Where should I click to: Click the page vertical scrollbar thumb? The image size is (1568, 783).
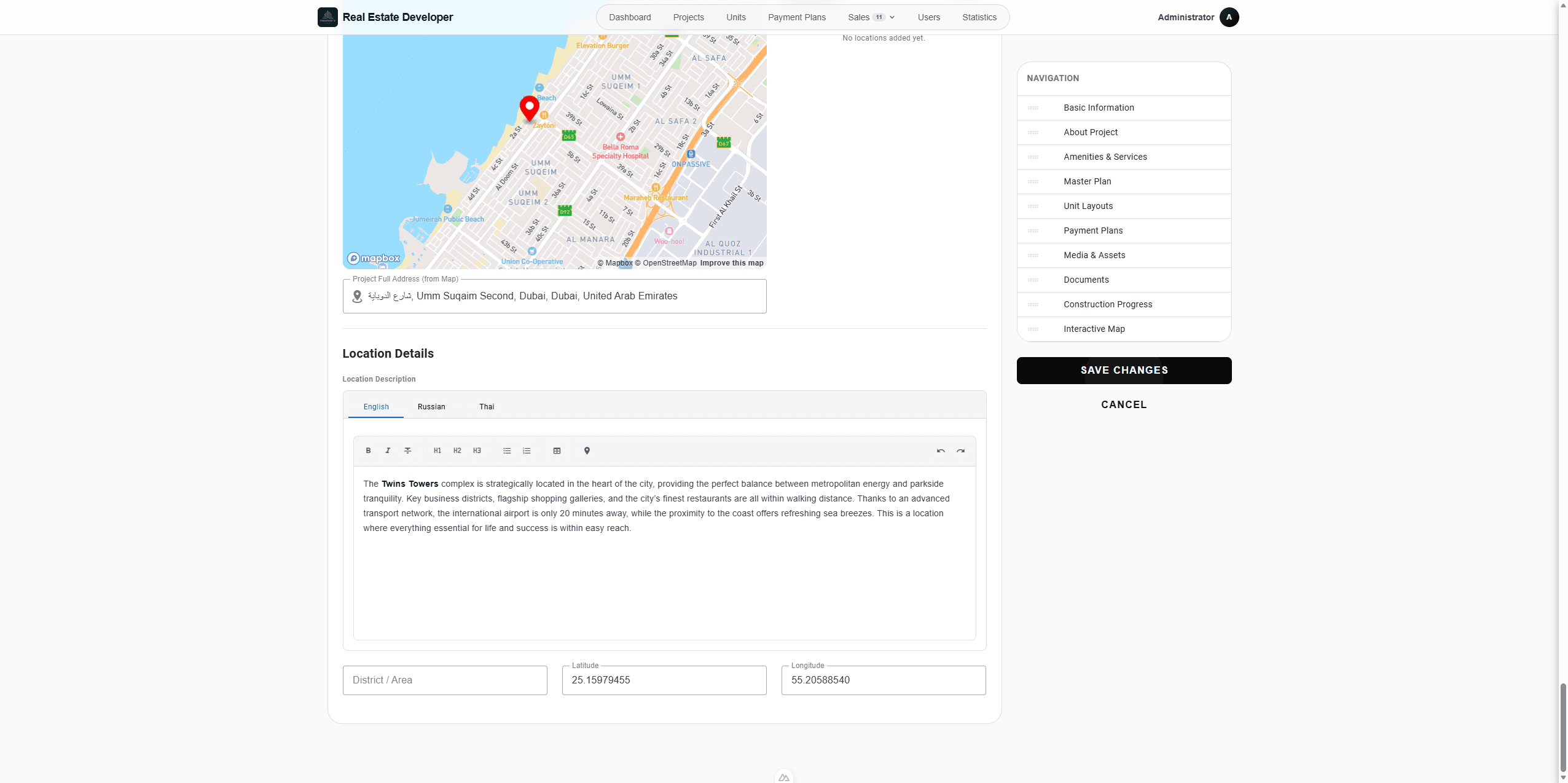click(x=1563, y=726)
